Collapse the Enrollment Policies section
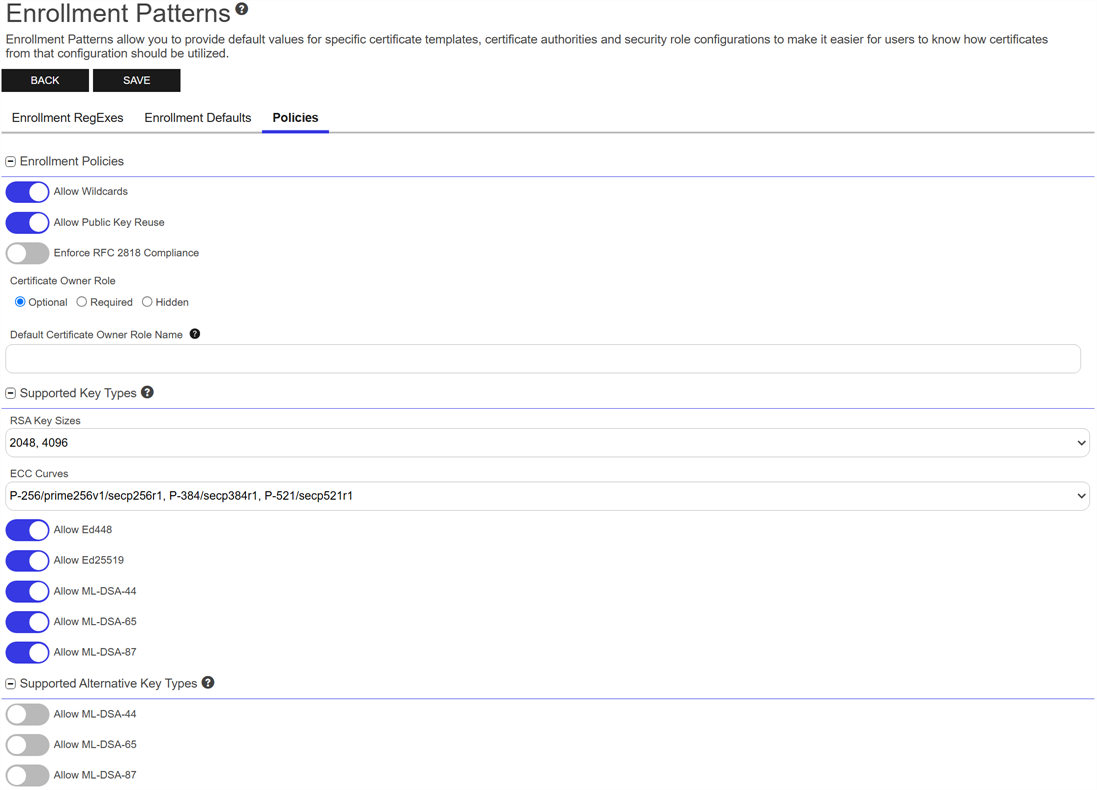 pyautogui.click(x=11, y=161)
